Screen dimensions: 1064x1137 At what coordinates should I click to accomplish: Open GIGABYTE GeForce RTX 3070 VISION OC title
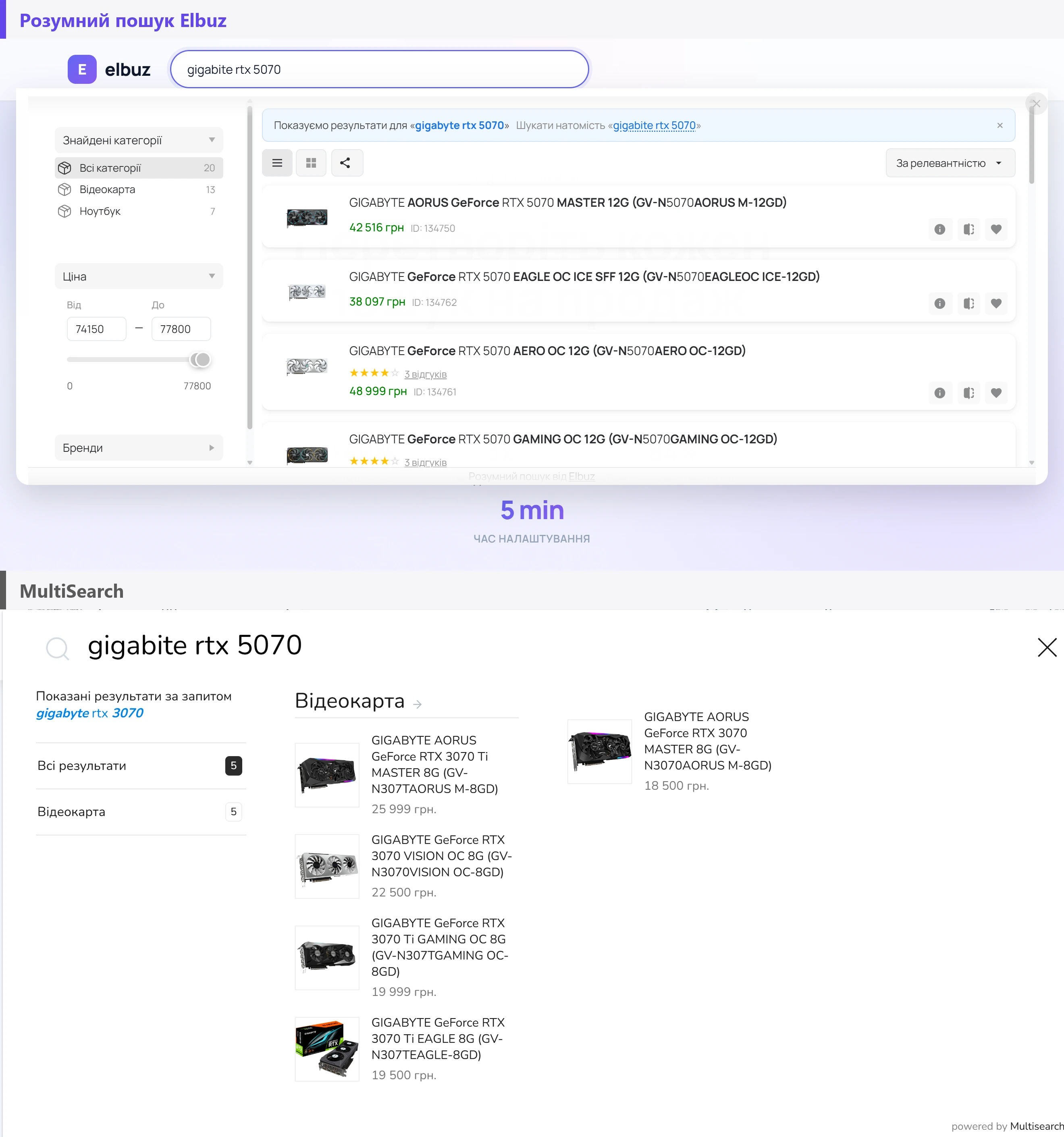click(442, 856)
